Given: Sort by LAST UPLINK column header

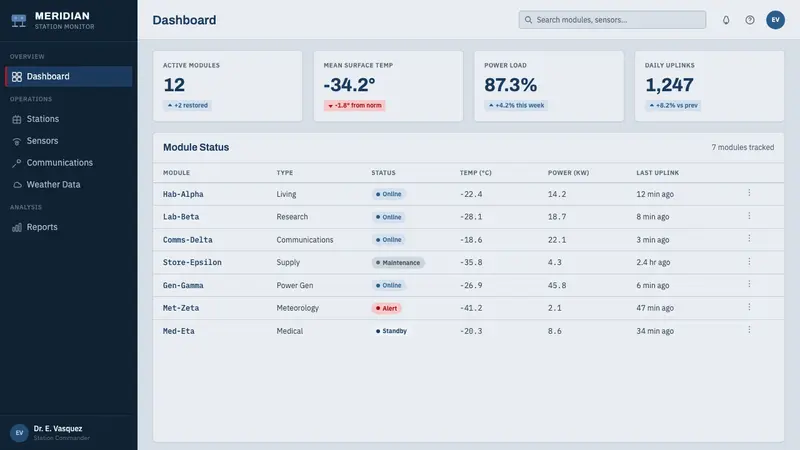Looking at the screenshot, I should point(657,173).
